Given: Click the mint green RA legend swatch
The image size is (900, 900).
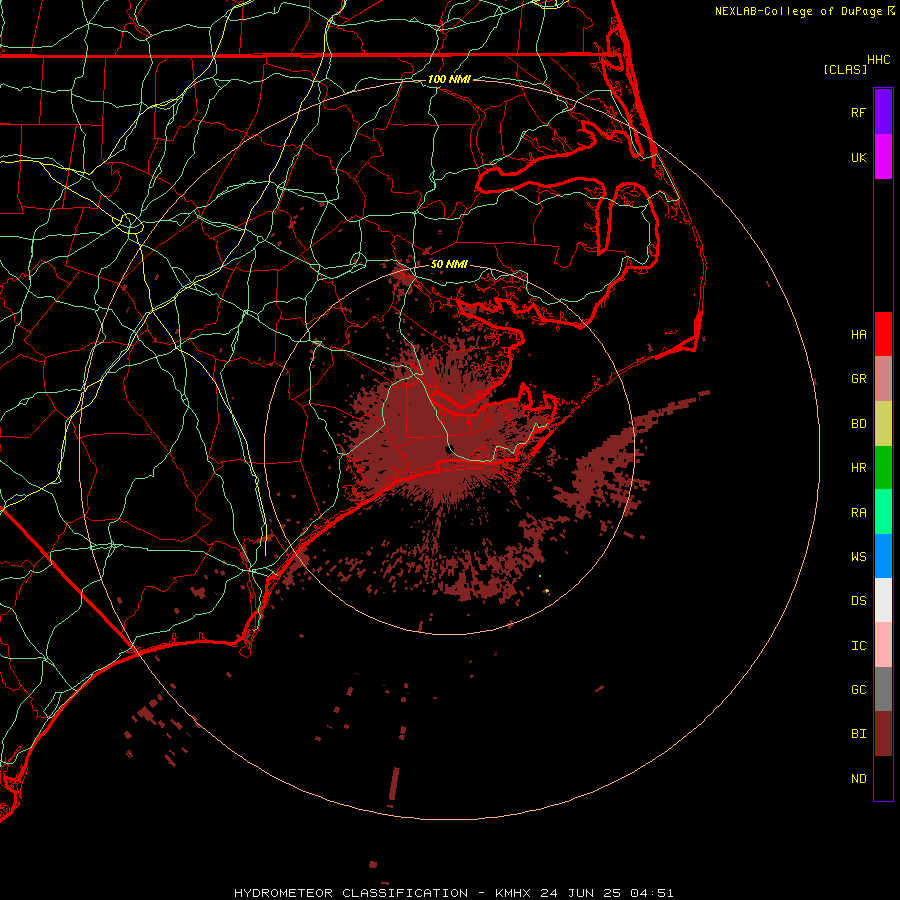Looking at the screenshot, I should click(883, 512).
